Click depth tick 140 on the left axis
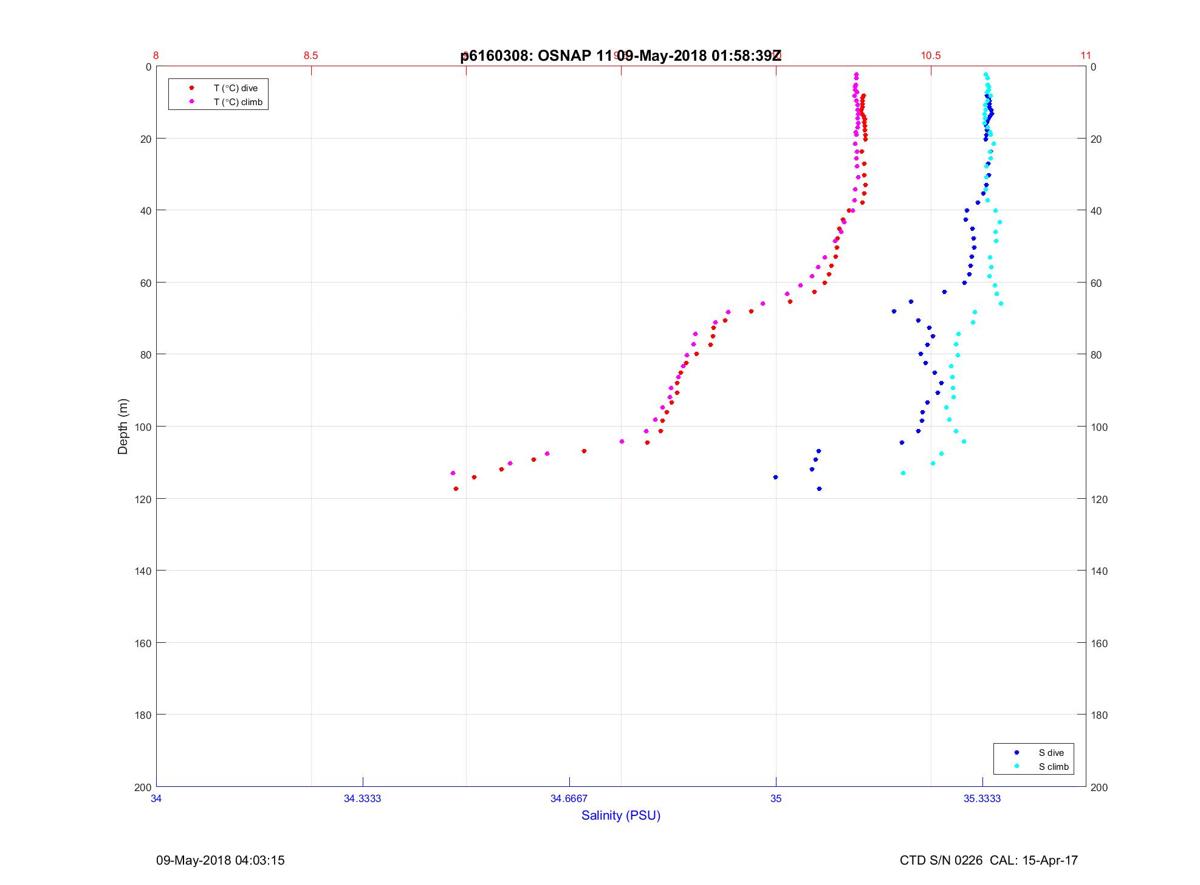The image size is (1200, 885). pyautogui.click(x=142, y=571)
